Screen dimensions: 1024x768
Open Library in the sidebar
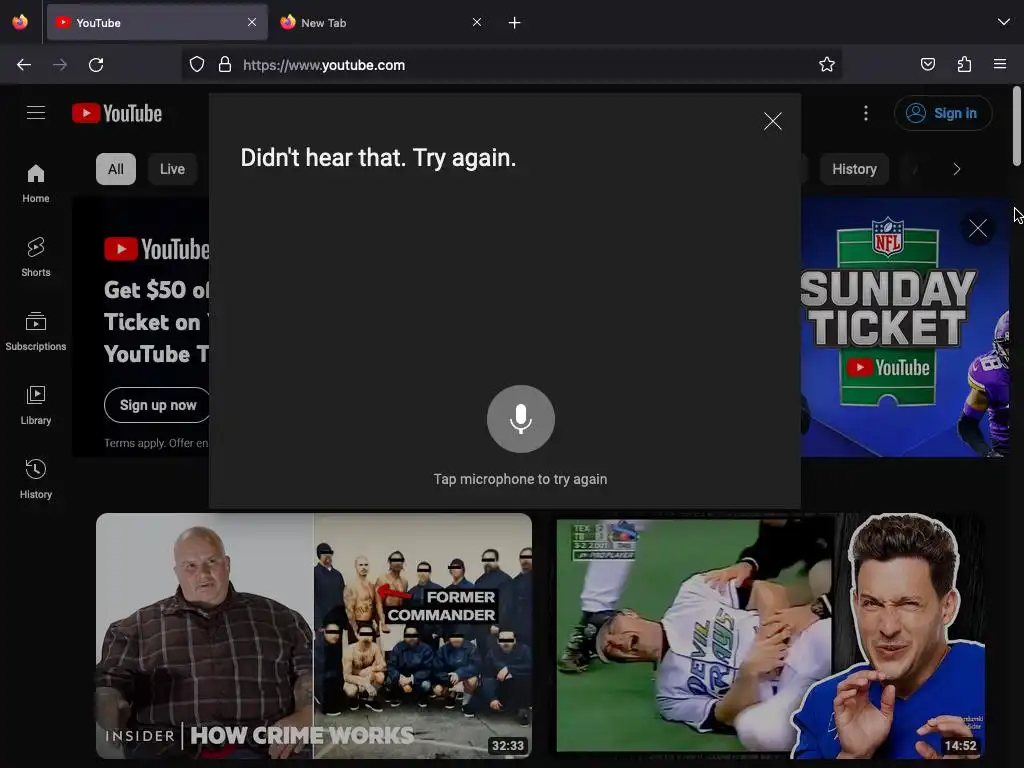pos(36,406)
